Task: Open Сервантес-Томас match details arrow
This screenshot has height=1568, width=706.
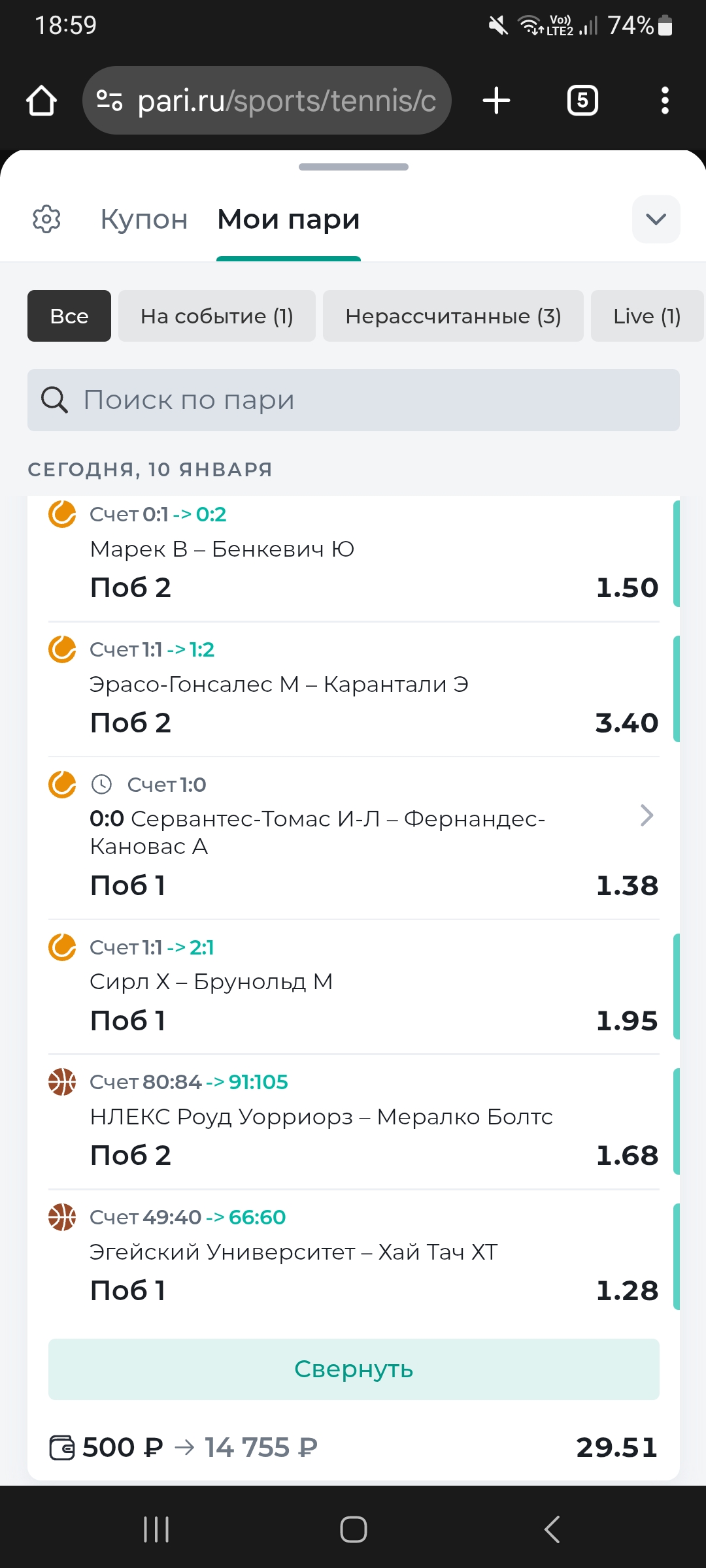Action: tap(647, 815)
